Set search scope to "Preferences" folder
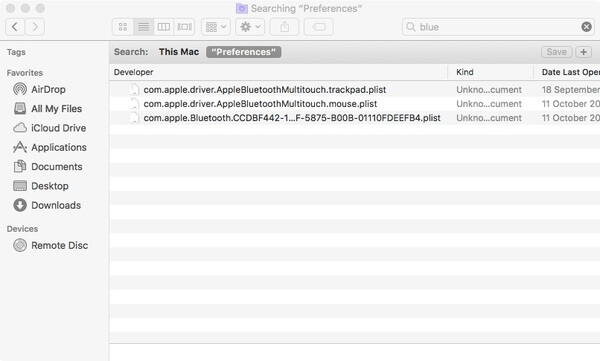The image size is (600, 361). click(243, 52)
